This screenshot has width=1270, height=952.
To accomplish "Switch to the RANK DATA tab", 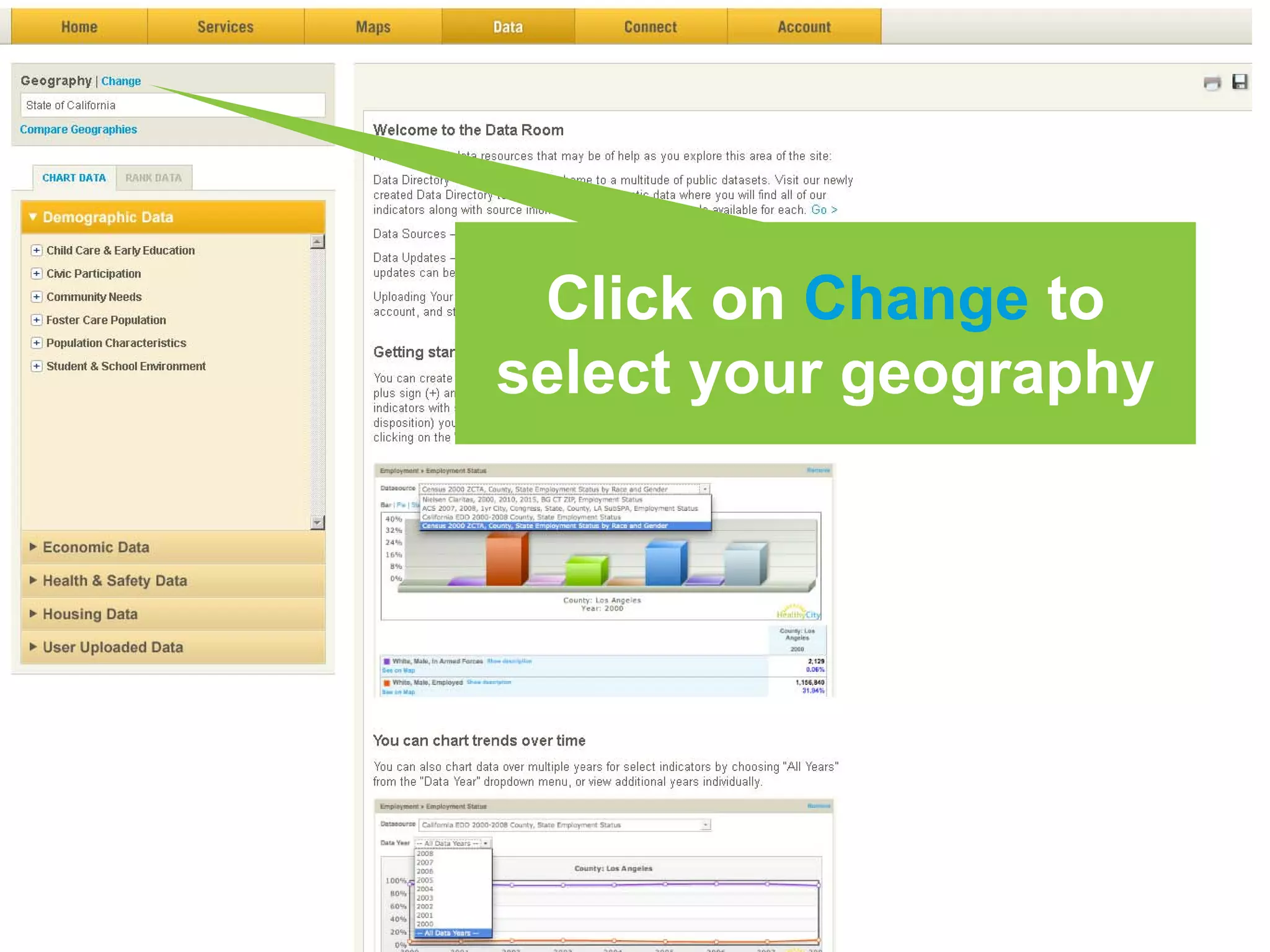I will tap(154, 178).
